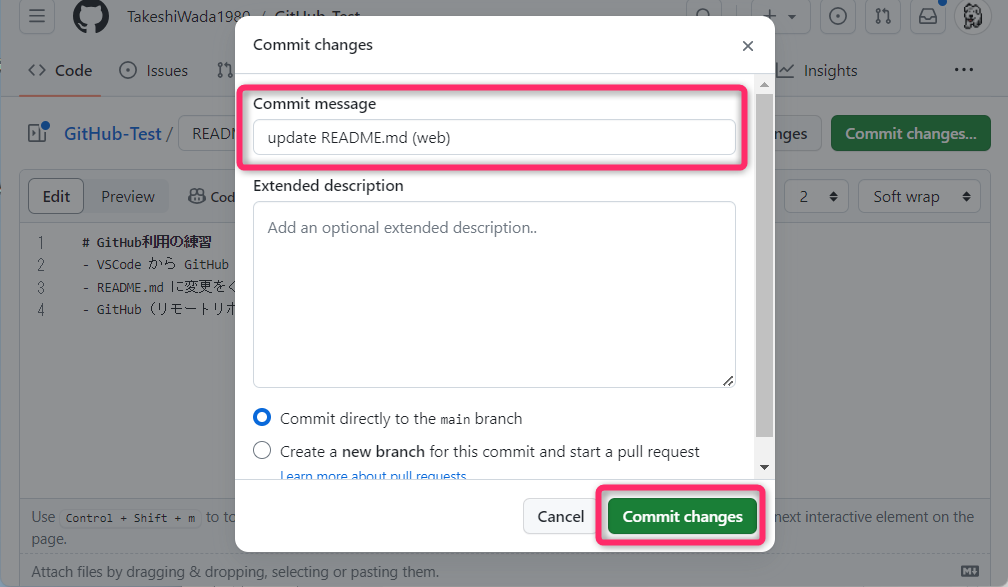Click the green Commit changes button in dialog

682,517
